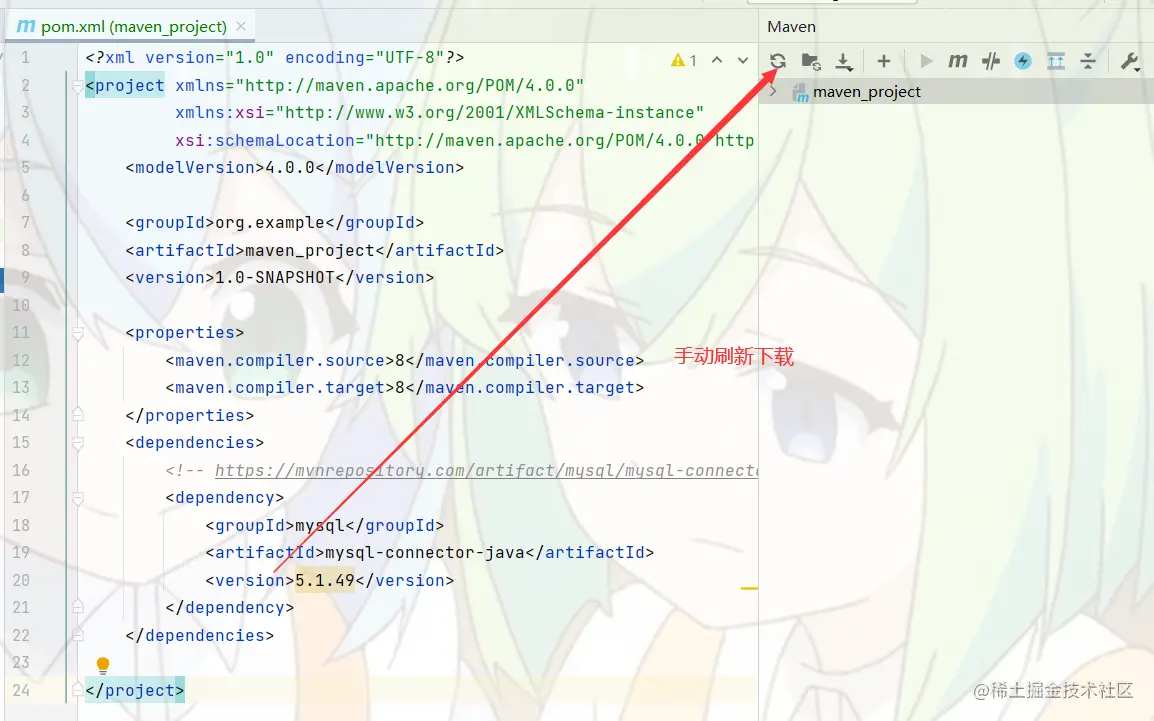
Task: Click the Maven panel title
Action: coord(791,26)
